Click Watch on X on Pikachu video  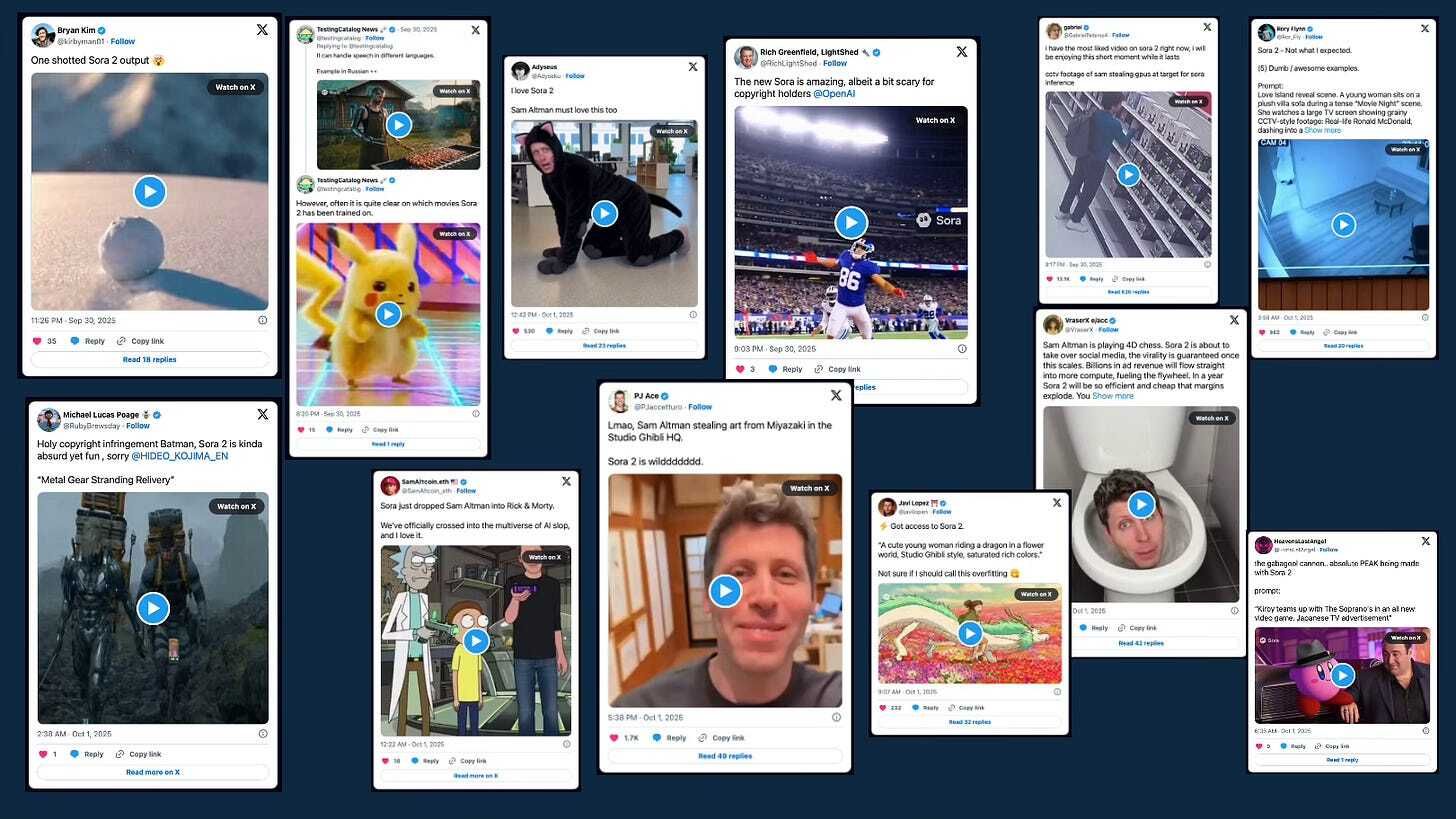(x=455, y=234)
